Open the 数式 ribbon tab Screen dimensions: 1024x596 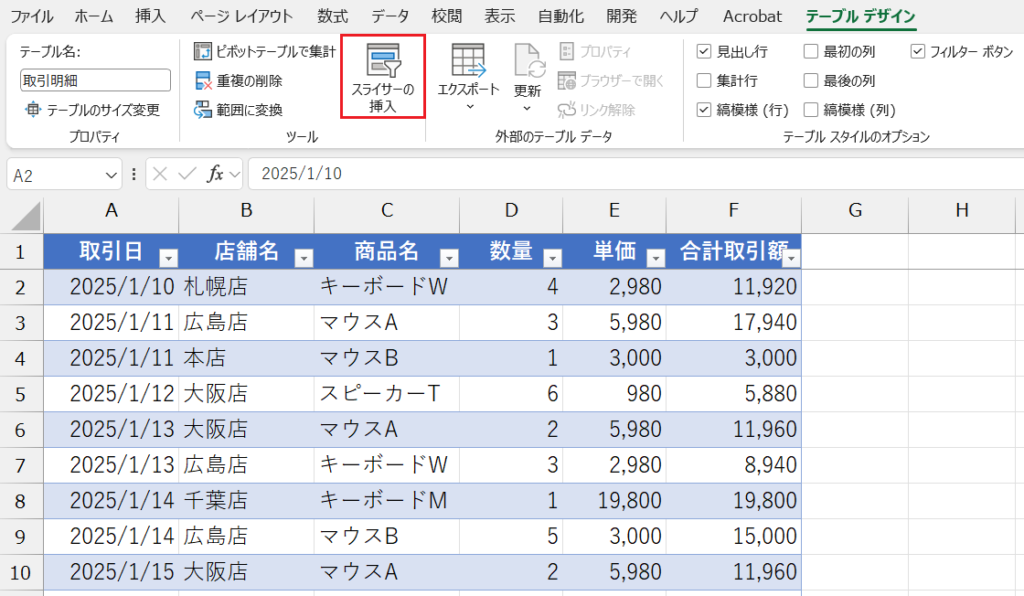[331, 16]
